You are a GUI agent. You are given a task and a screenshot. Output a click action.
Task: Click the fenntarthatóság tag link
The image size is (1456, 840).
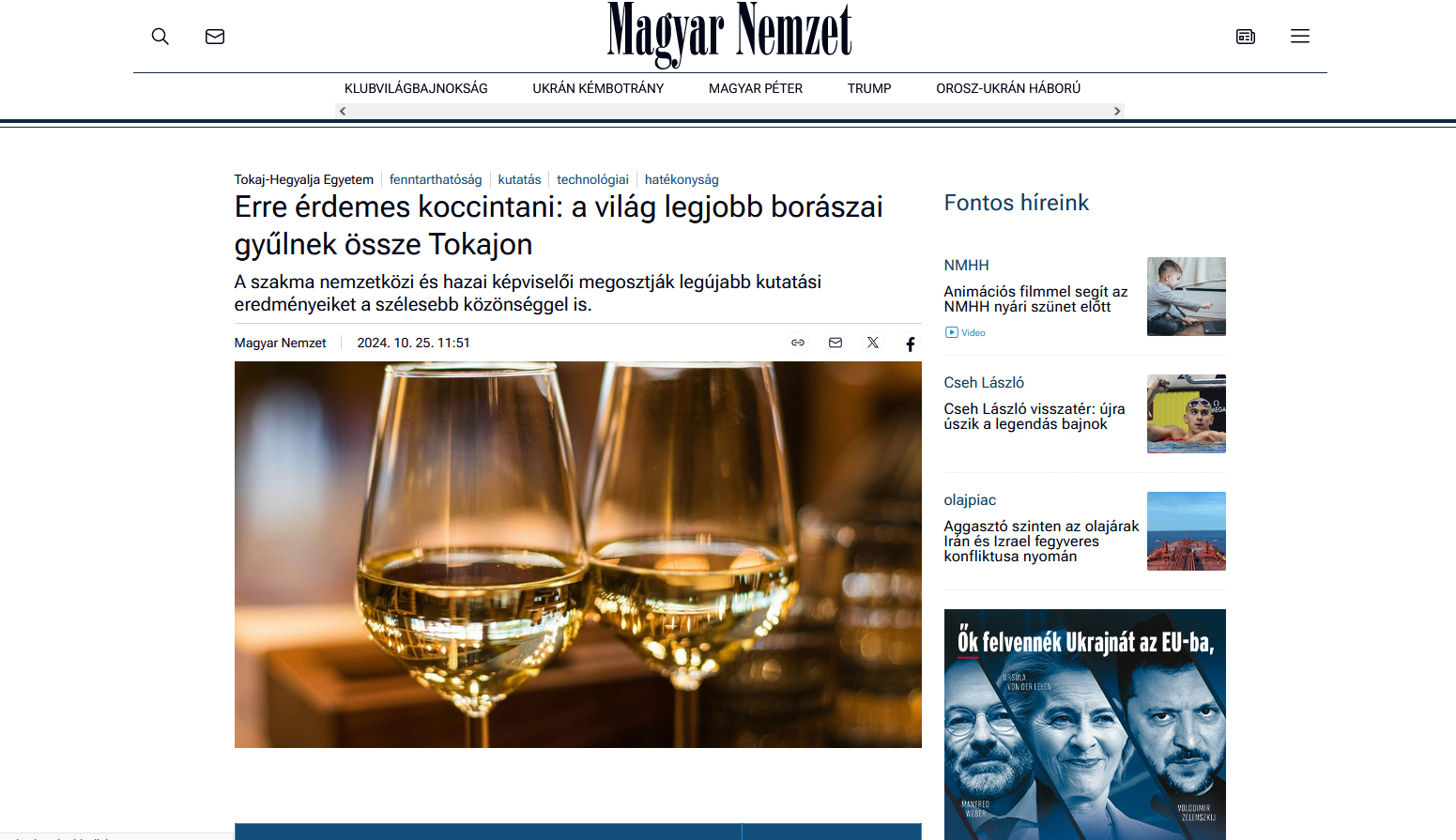coord(436,179)
